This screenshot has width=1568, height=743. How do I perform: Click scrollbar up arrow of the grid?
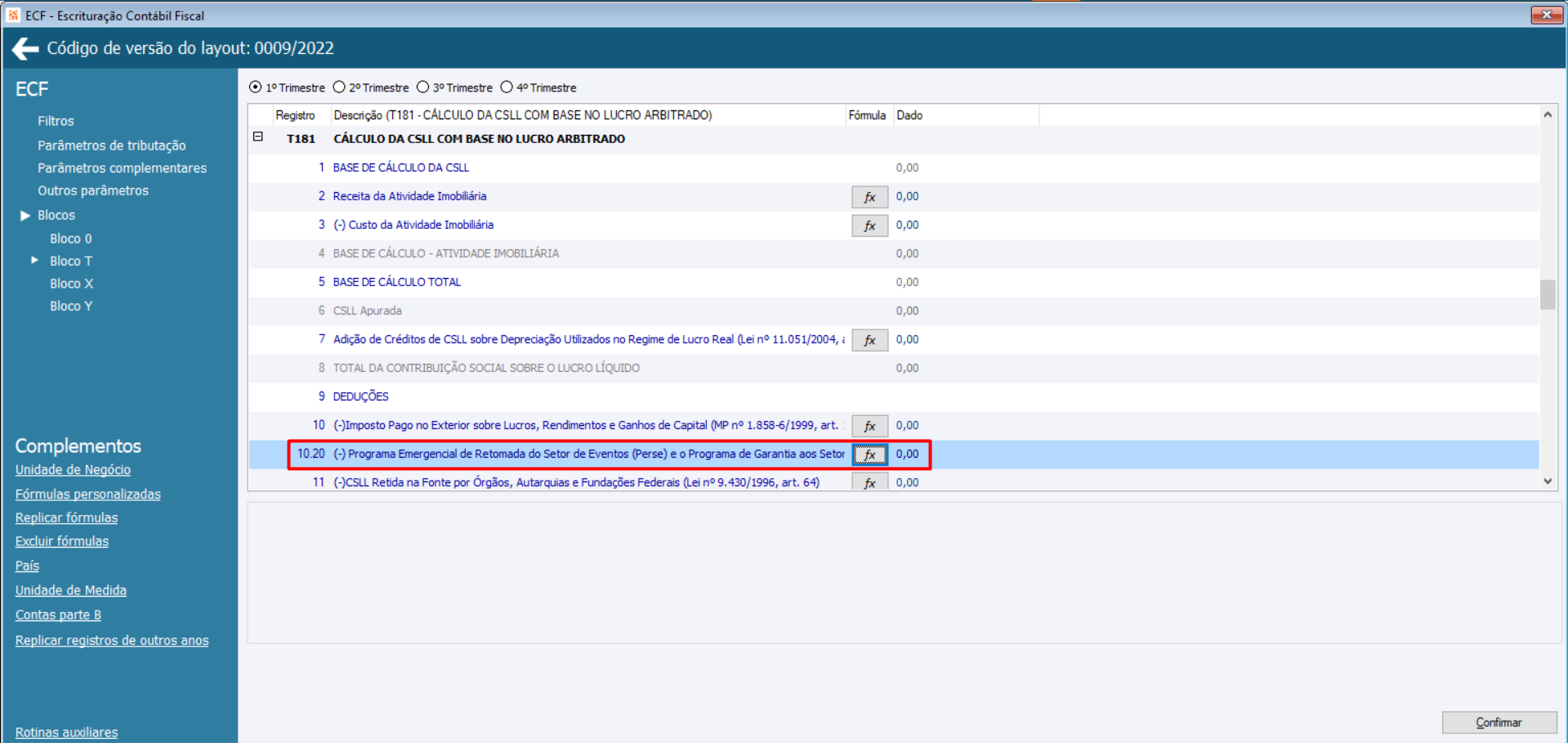coord(1548,115)
